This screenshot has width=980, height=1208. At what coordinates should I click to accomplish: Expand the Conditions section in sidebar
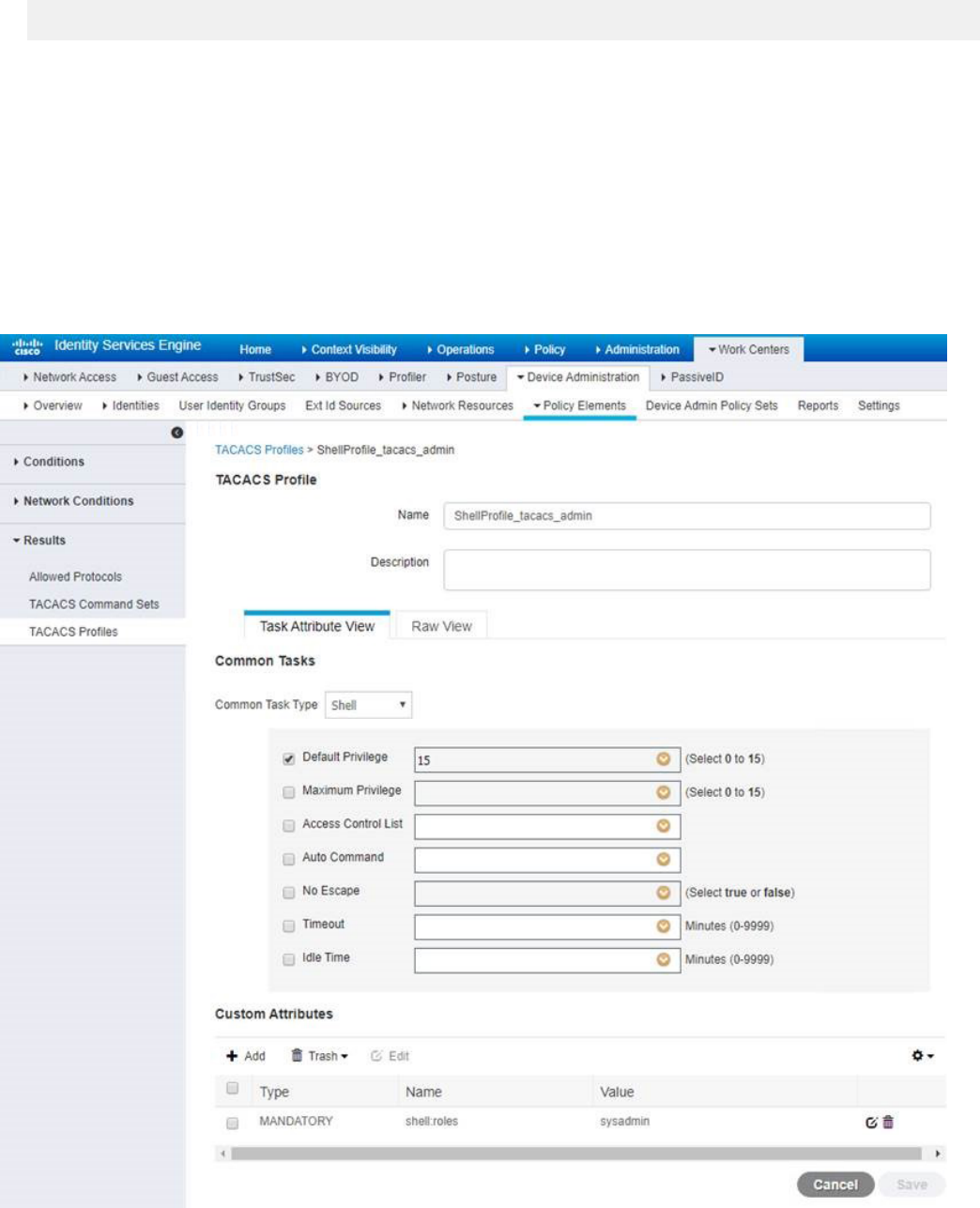pyautogui.click(x=54, y=462)
